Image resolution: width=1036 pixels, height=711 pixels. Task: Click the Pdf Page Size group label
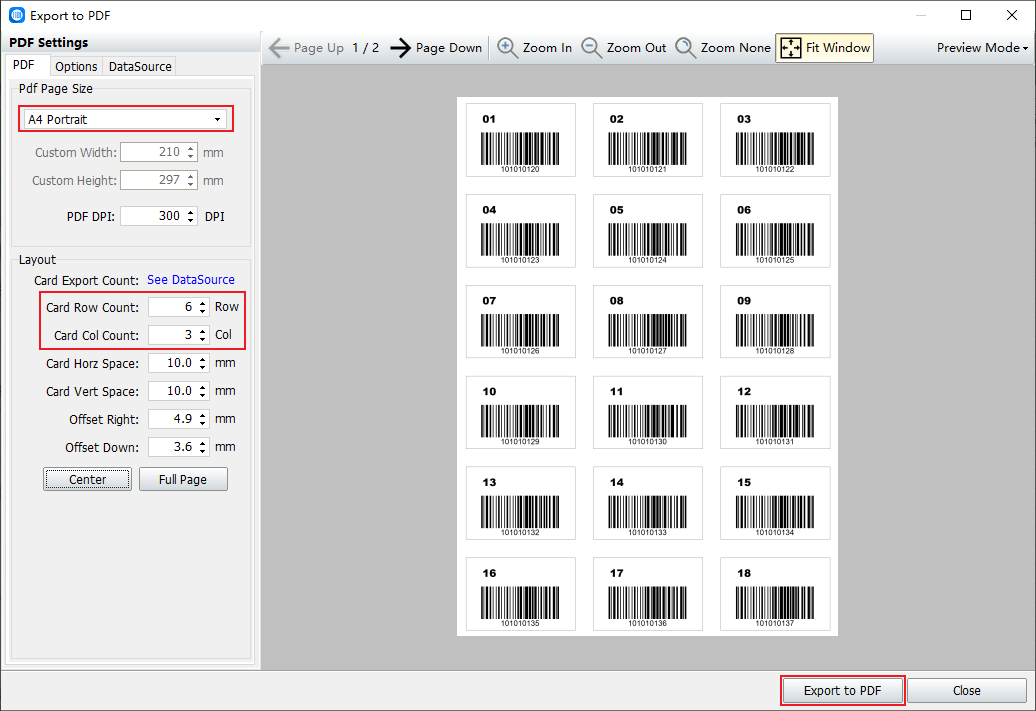(56, 89)
